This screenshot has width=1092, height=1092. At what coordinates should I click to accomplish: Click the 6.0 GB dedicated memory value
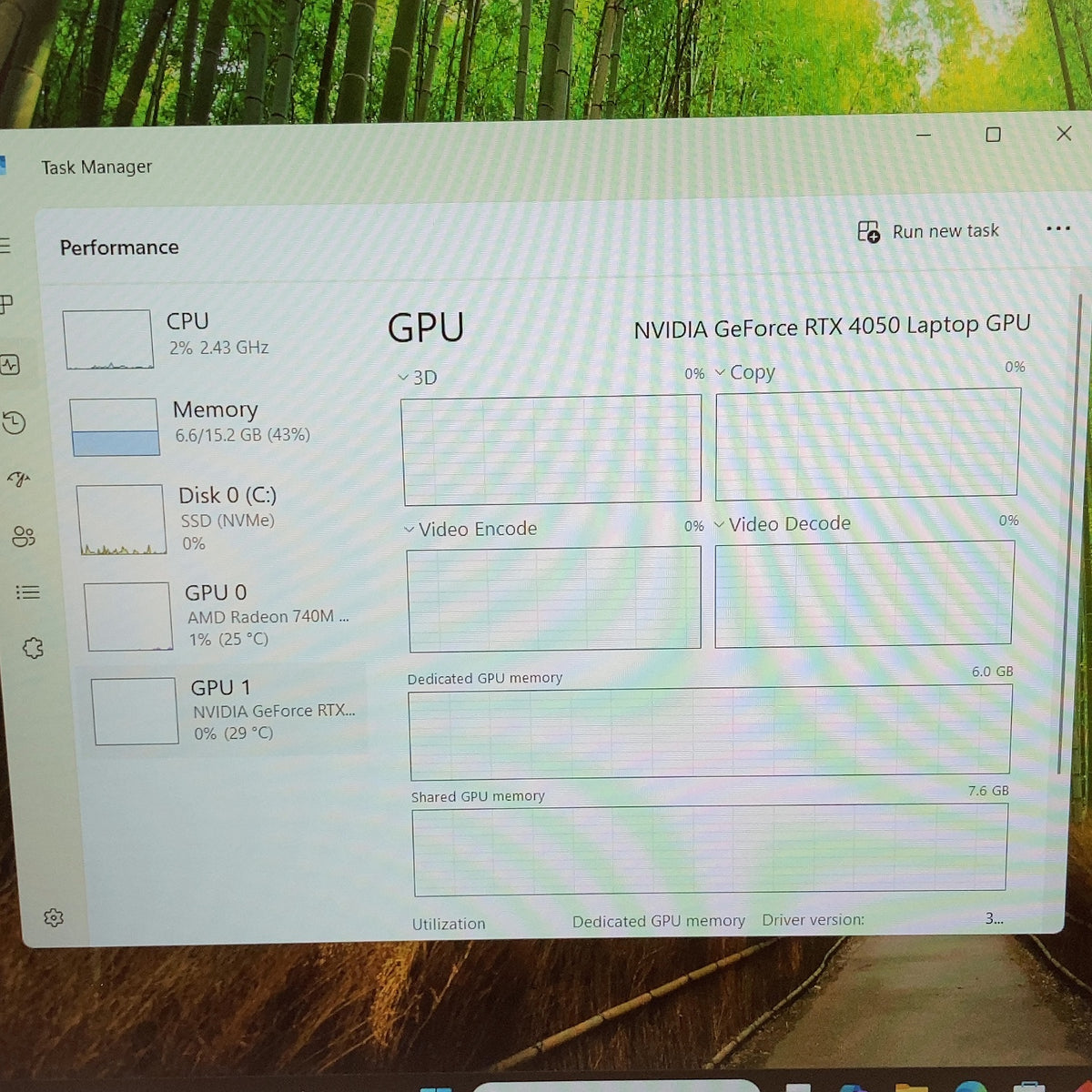(992, 672)
